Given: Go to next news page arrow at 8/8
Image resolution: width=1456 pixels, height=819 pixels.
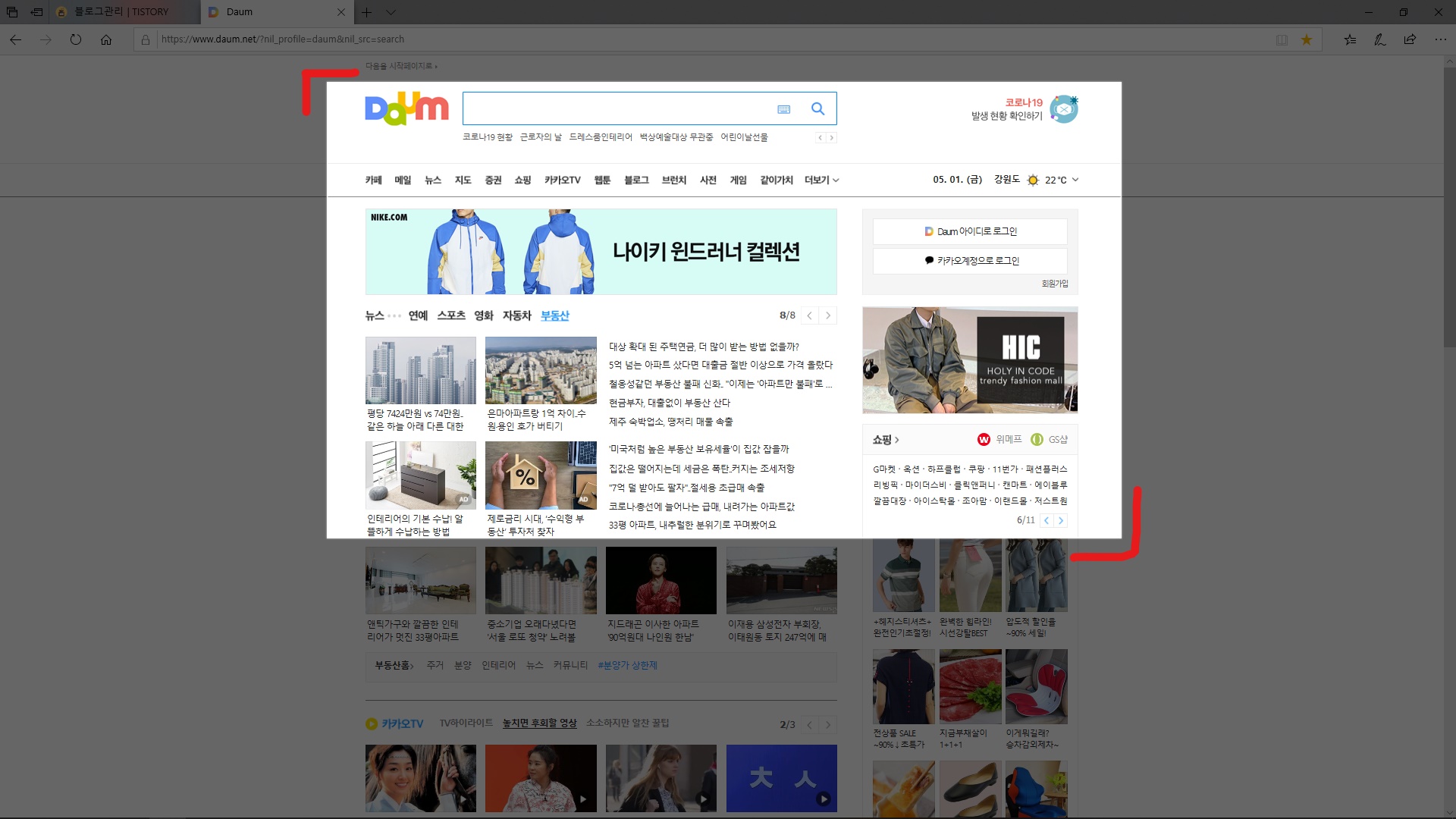Looking at the screenshot, I should click(828, 315).
